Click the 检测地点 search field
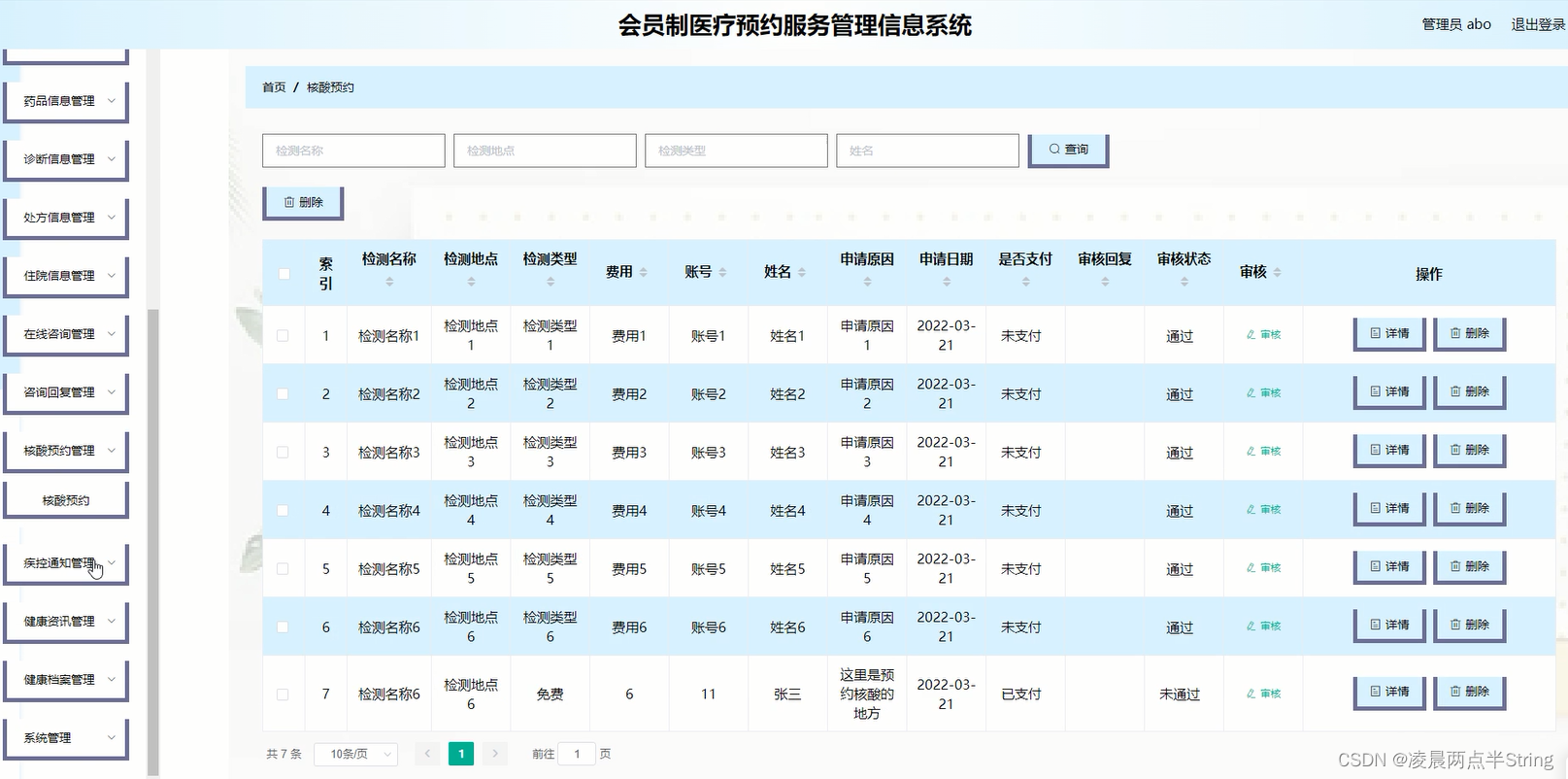The height and width of the screenshot is (779, 1568). 545,151
